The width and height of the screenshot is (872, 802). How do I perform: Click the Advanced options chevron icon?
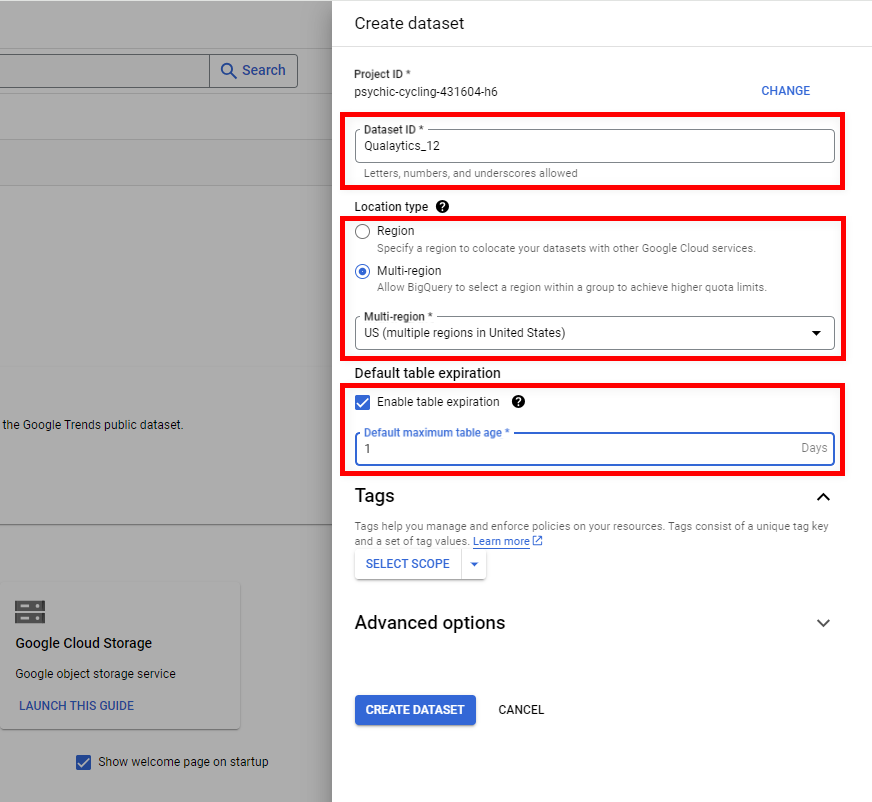tap(823, 622)
